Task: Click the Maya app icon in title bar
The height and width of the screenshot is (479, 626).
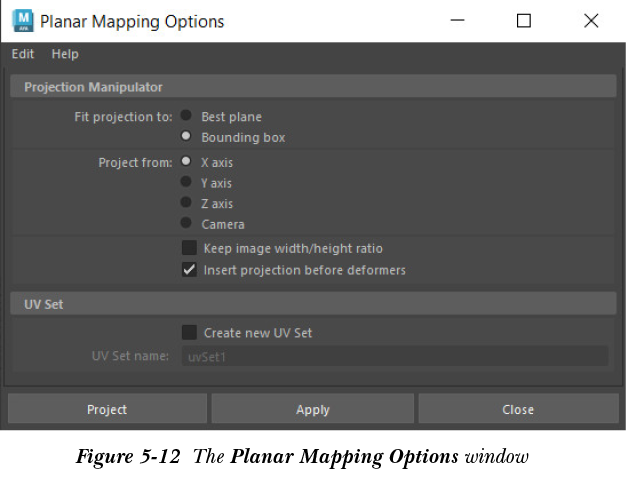Action: click(x=22, y=20)
